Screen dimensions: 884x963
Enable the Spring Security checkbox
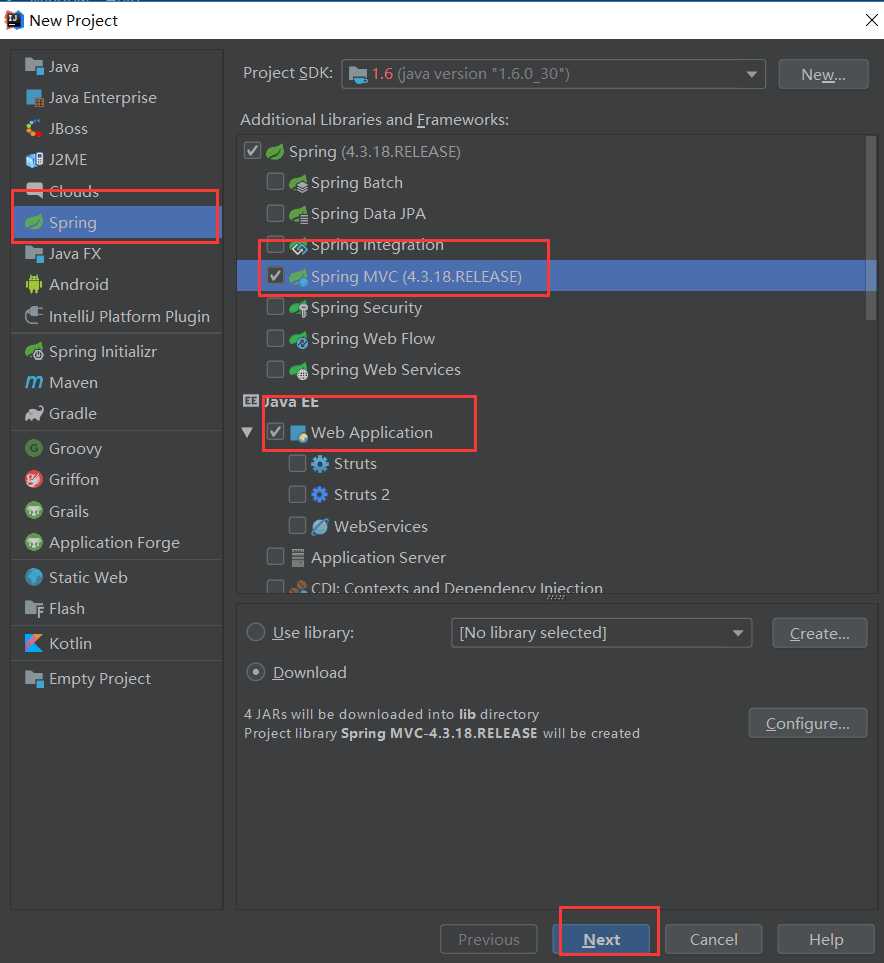click(275, 306)
